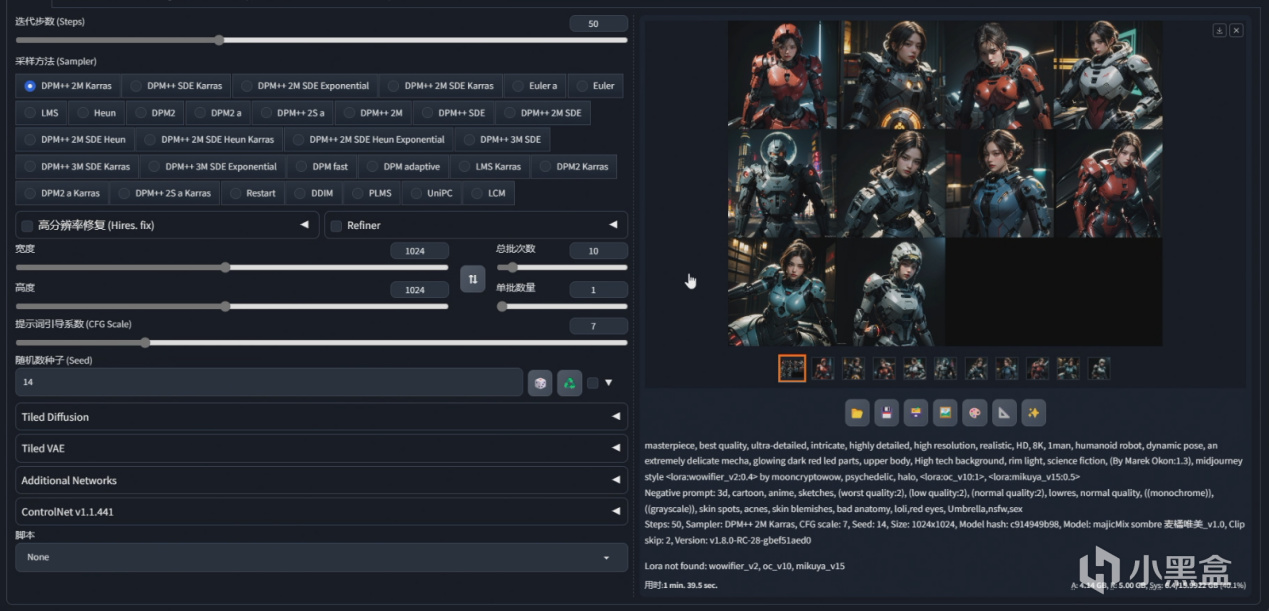Expand the Hires. fix section arrow

[x=304, y=225]
